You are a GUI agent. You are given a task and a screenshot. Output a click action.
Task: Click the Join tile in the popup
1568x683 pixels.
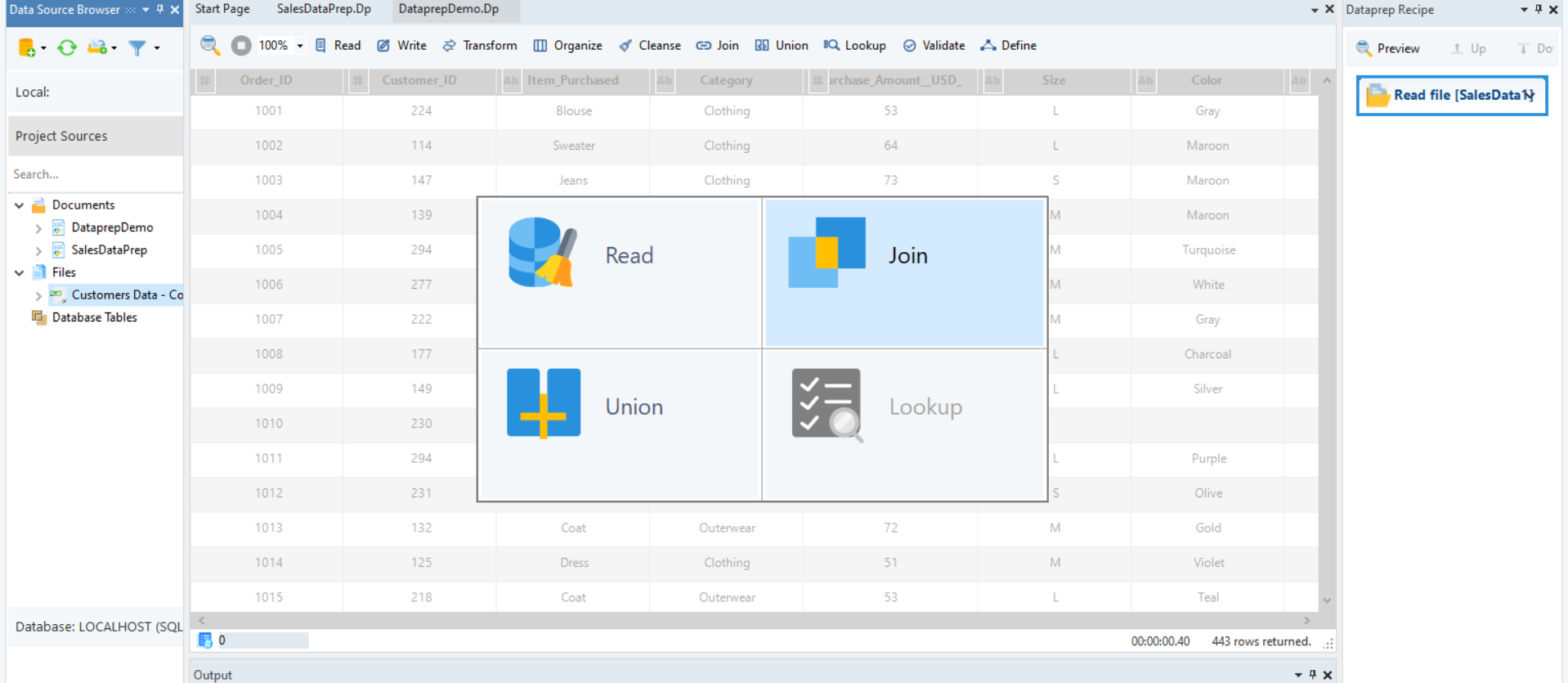click(x=903, y=272)
